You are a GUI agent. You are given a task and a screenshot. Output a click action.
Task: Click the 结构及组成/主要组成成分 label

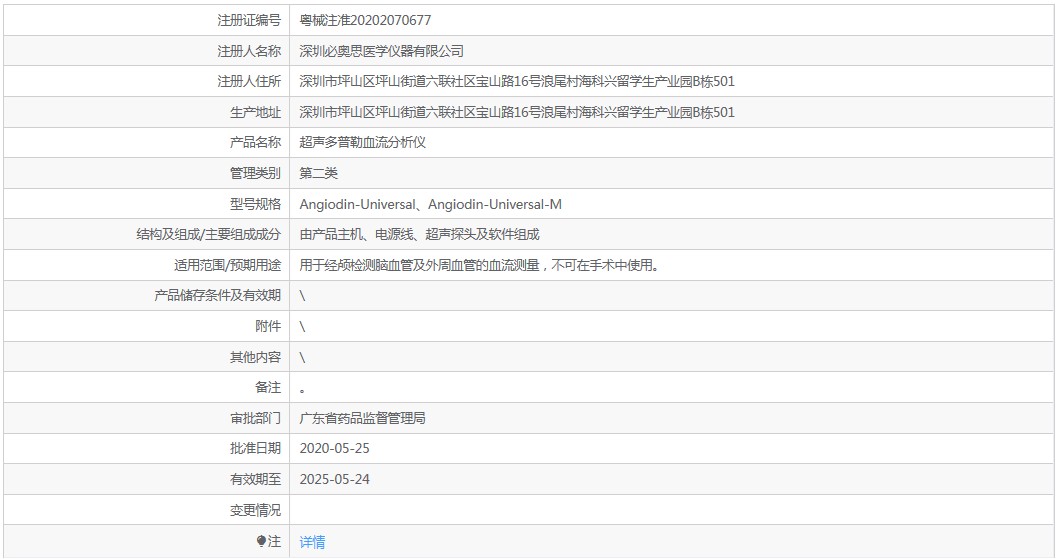(208, 235)
